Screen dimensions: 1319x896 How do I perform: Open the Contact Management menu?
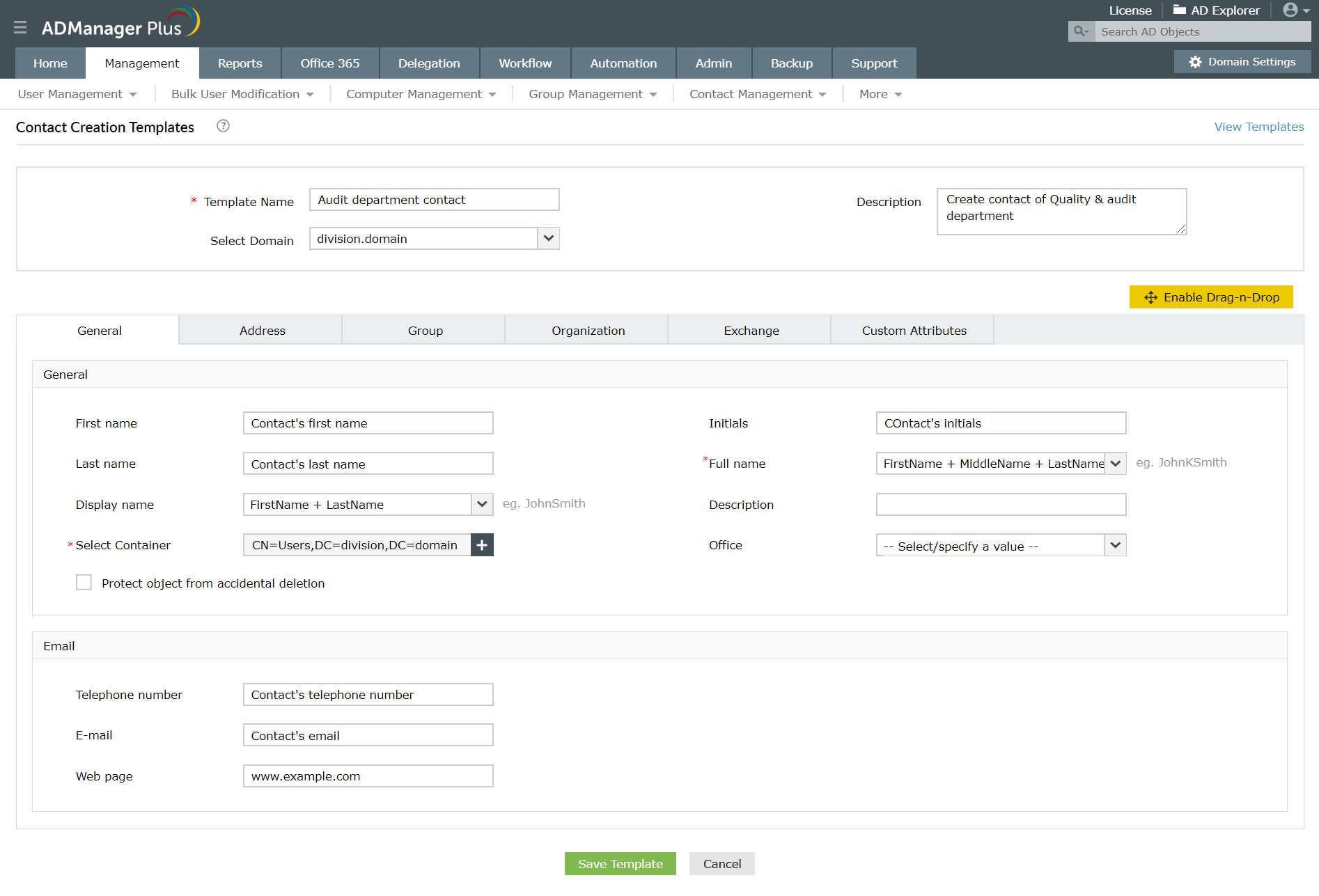[751, 93]
